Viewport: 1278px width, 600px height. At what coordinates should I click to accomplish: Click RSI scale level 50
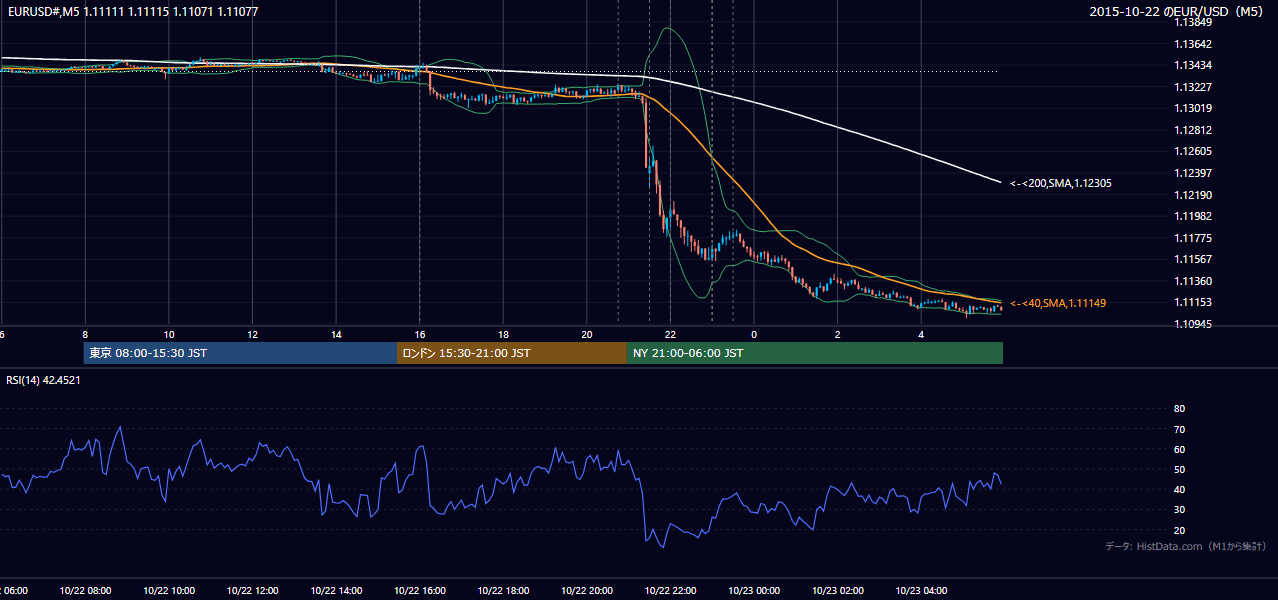coord(1179,469)
